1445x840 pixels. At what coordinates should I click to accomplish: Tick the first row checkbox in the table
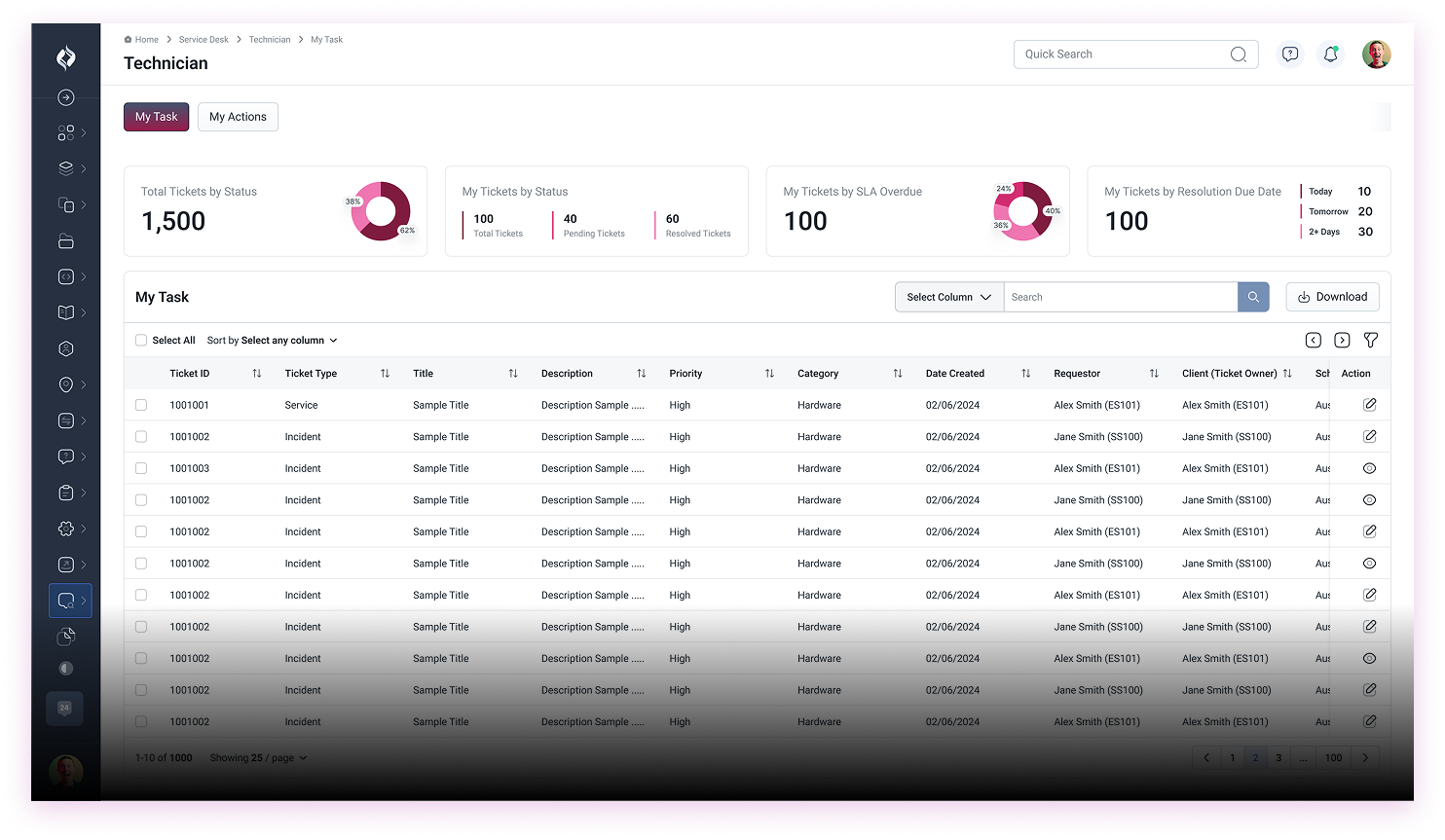tap(141, 404)
